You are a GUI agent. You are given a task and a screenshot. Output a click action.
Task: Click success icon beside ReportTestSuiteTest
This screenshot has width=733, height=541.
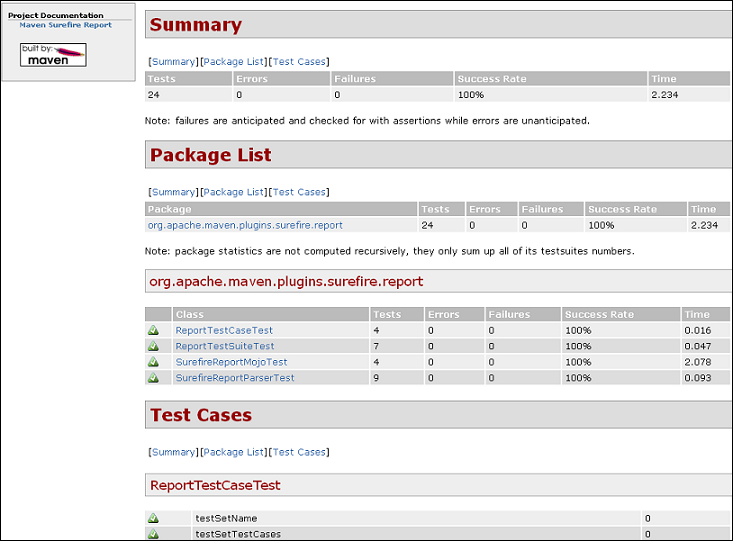click(154, 346)
